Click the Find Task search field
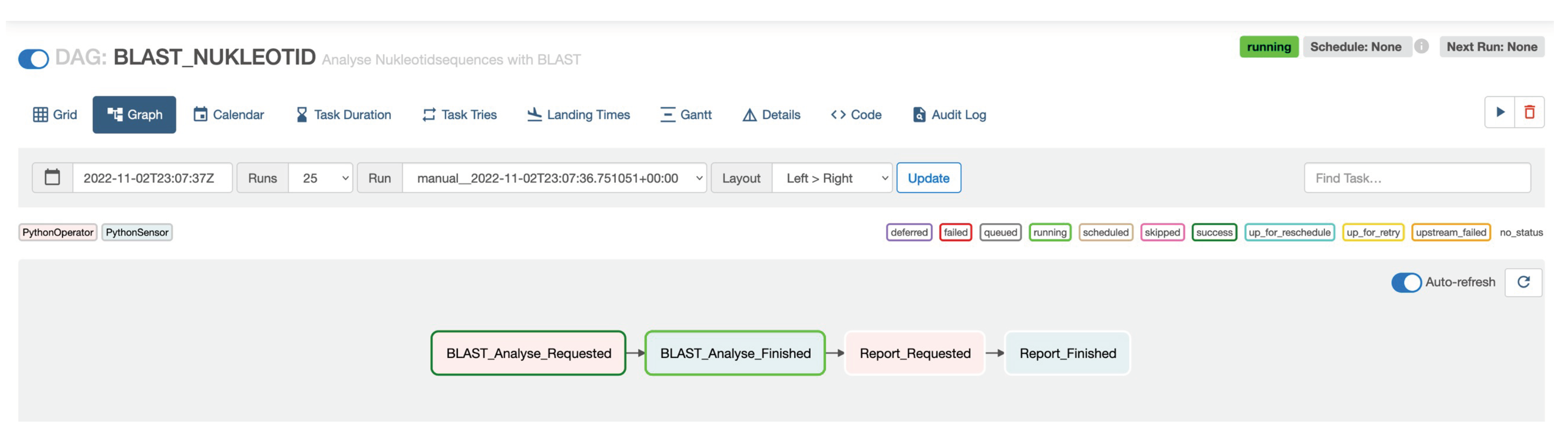This screenshot has height=443, width=1568. (x=1417, y=178)
